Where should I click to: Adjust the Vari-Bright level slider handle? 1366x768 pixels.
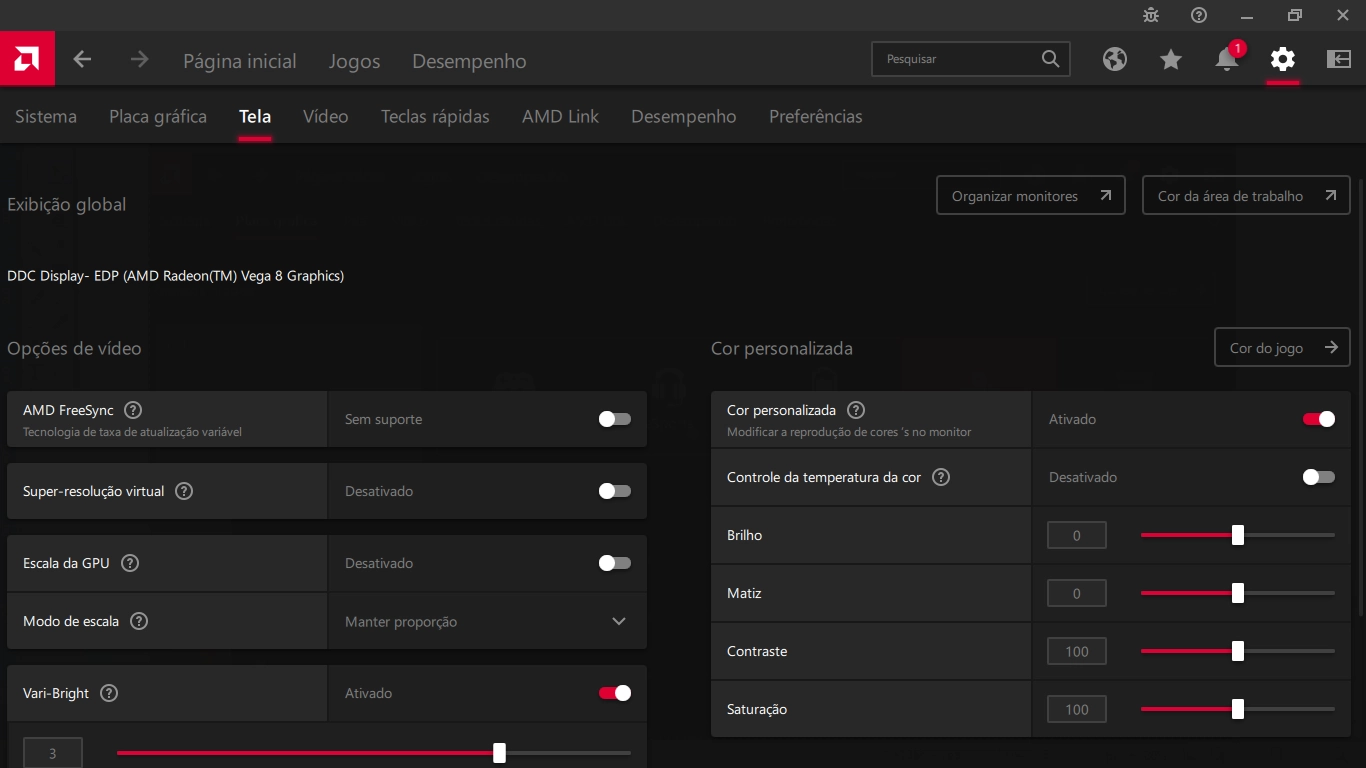(500, 753)
